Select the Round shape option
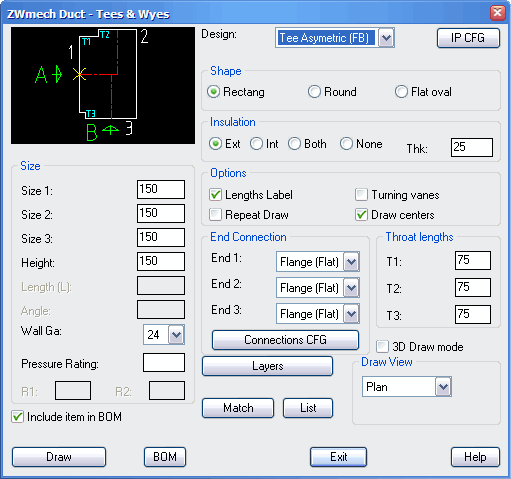Screen dimensions: 511x479 [332, 92]
